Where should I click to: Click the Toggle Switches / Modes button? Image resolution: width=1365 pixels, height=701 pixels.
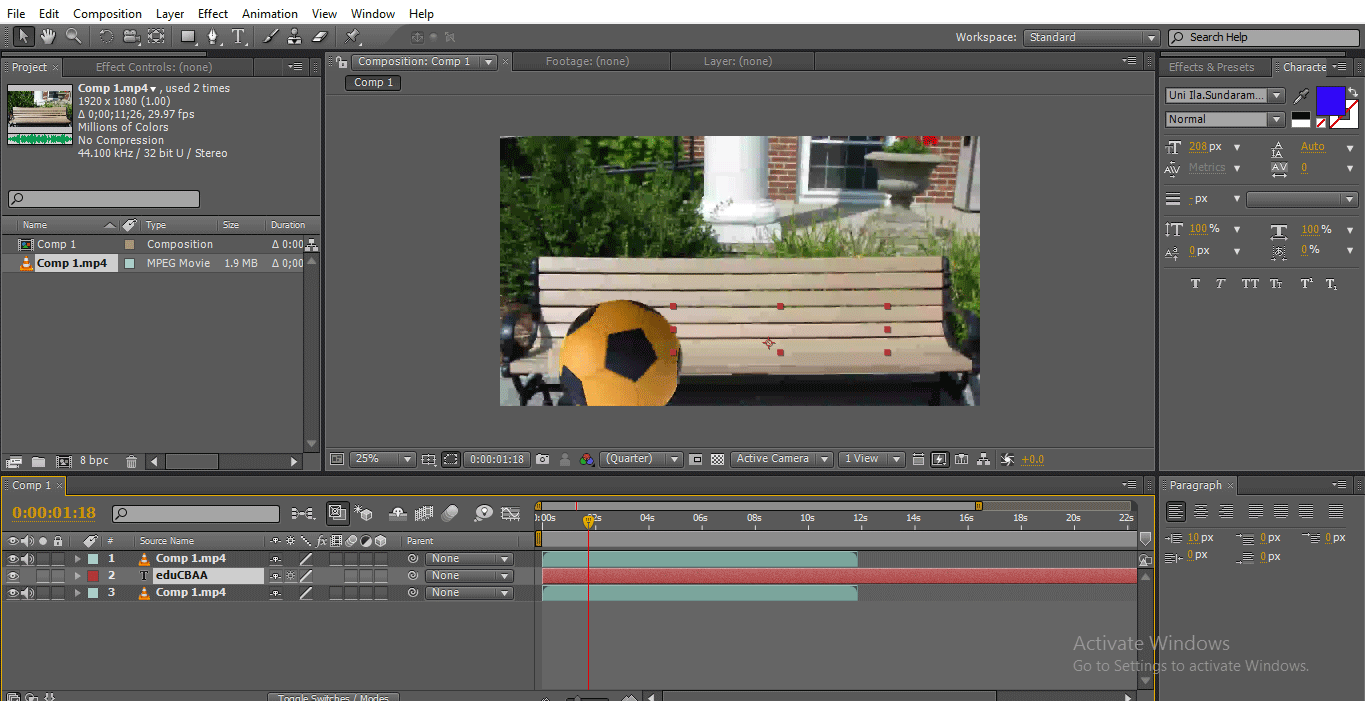click(x=333, y=696)
